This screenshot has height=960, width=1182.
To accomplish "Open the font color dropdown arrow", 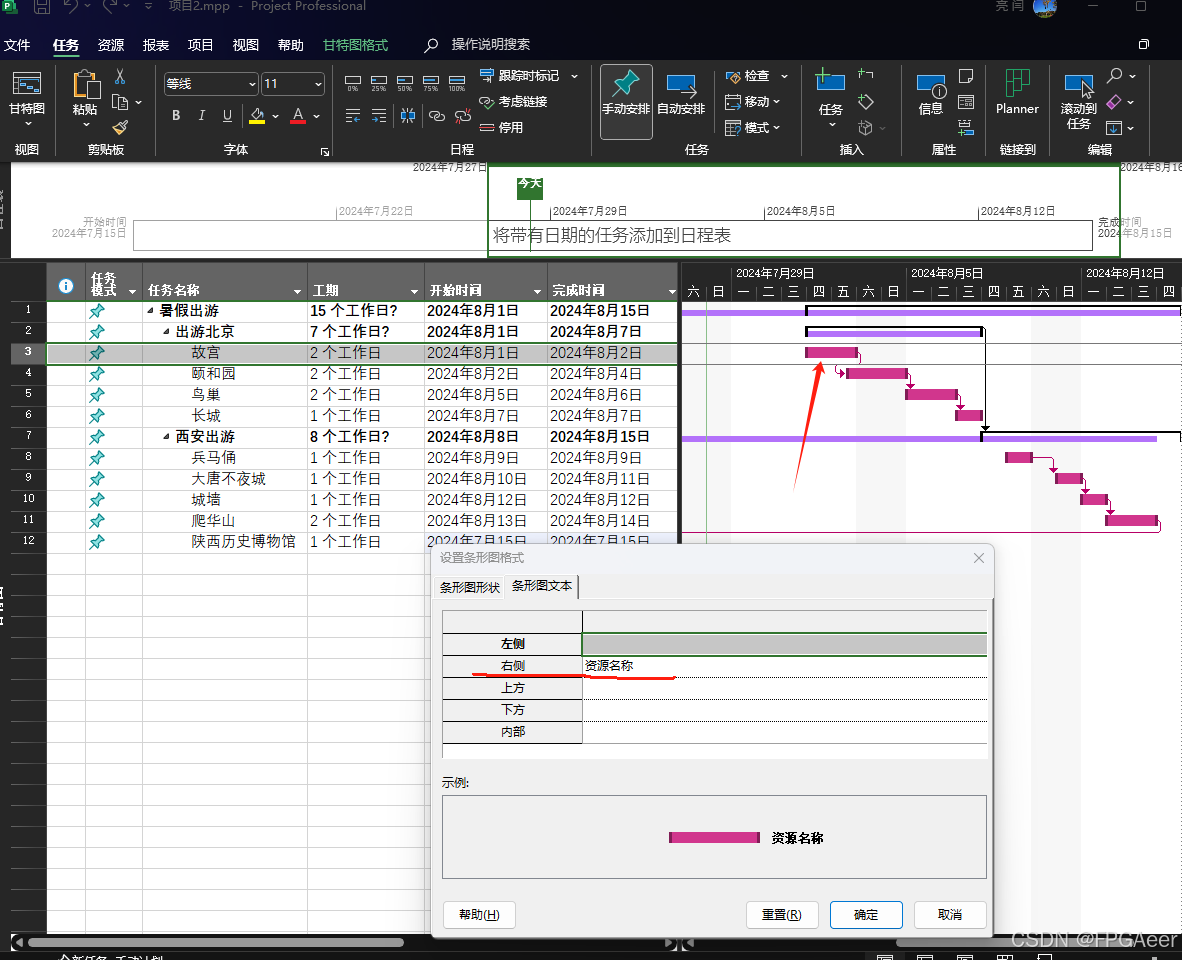I will pyautogui.click(x=317, y=116).
